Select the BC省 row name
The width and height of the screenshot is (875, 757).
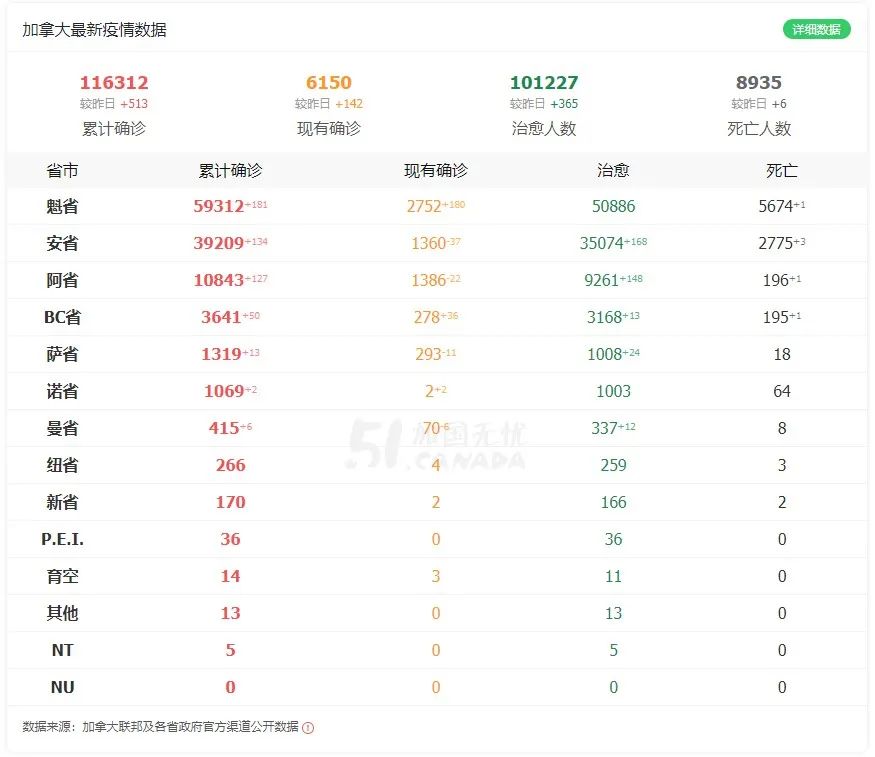click(62, 317)
